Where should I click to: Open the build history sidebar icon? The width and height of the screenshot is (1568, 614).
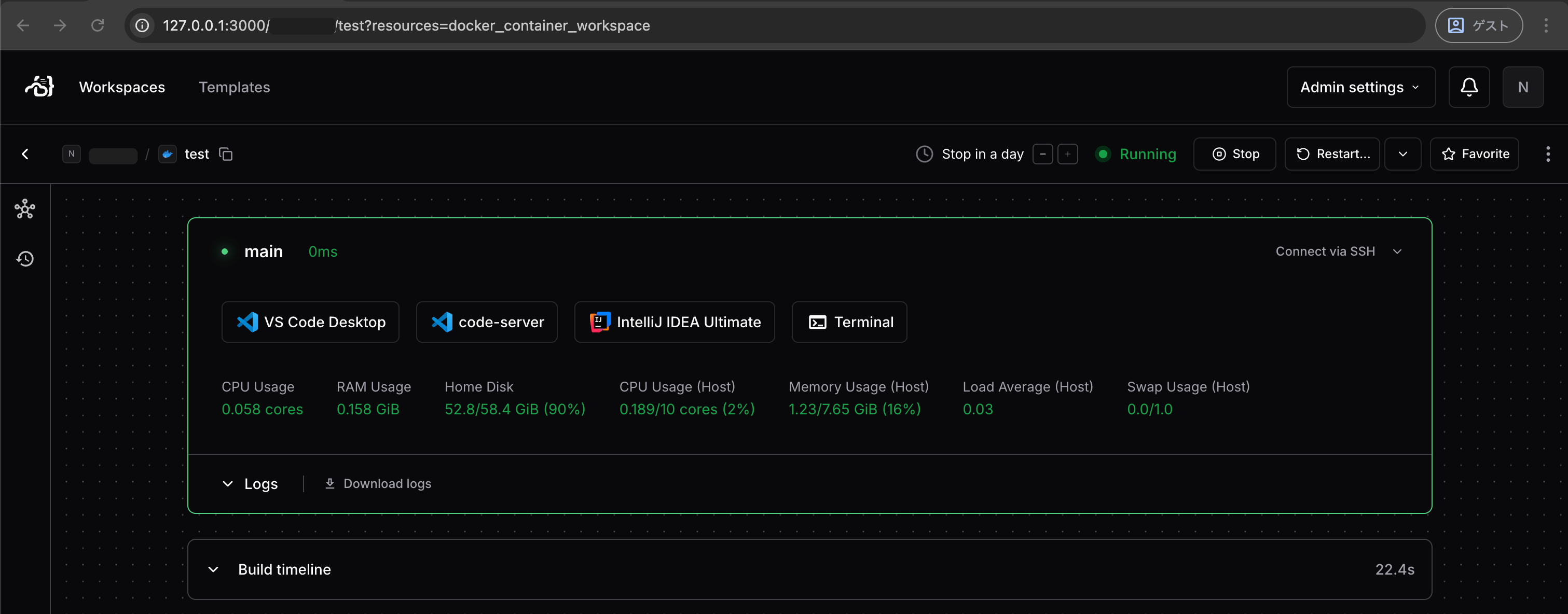point(25,259)
